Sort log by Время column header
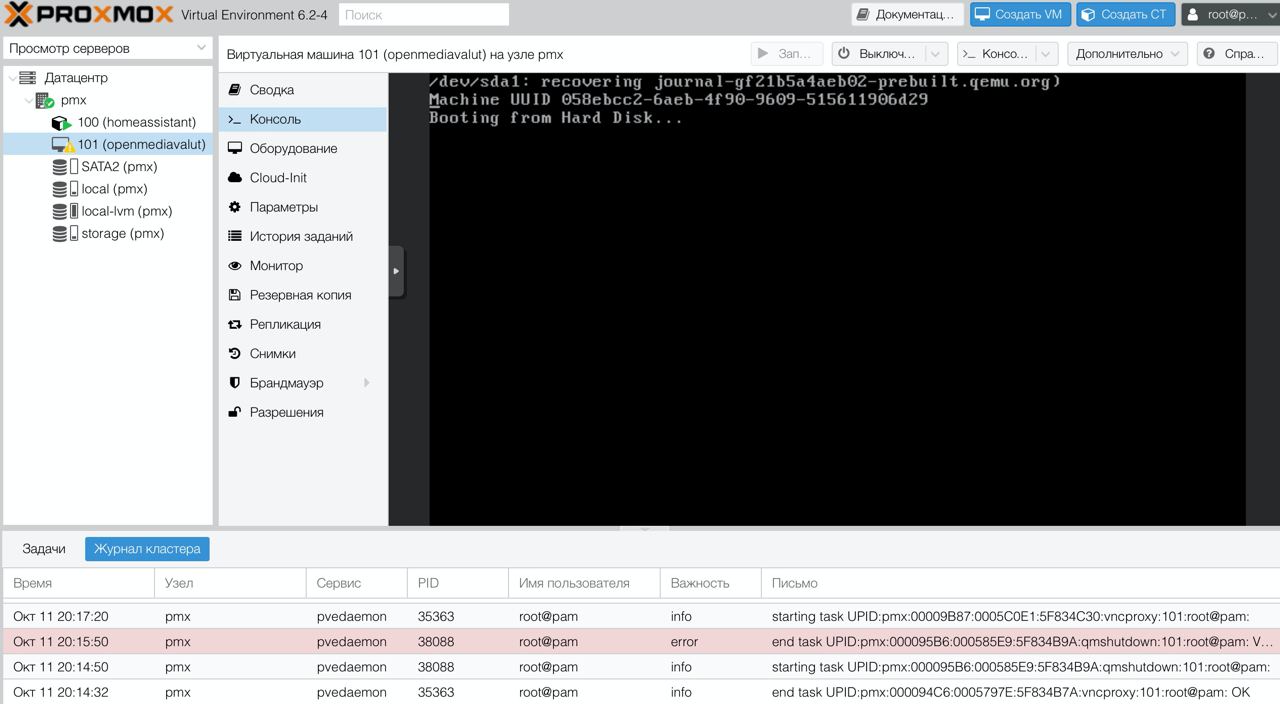The image size is (1280, 704). [x=78, y=583]
